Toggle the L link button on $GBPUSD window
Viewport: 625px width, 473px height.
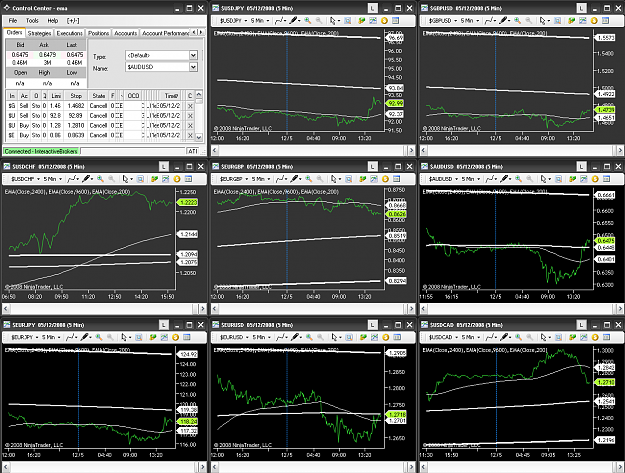(x=582, y=8)
